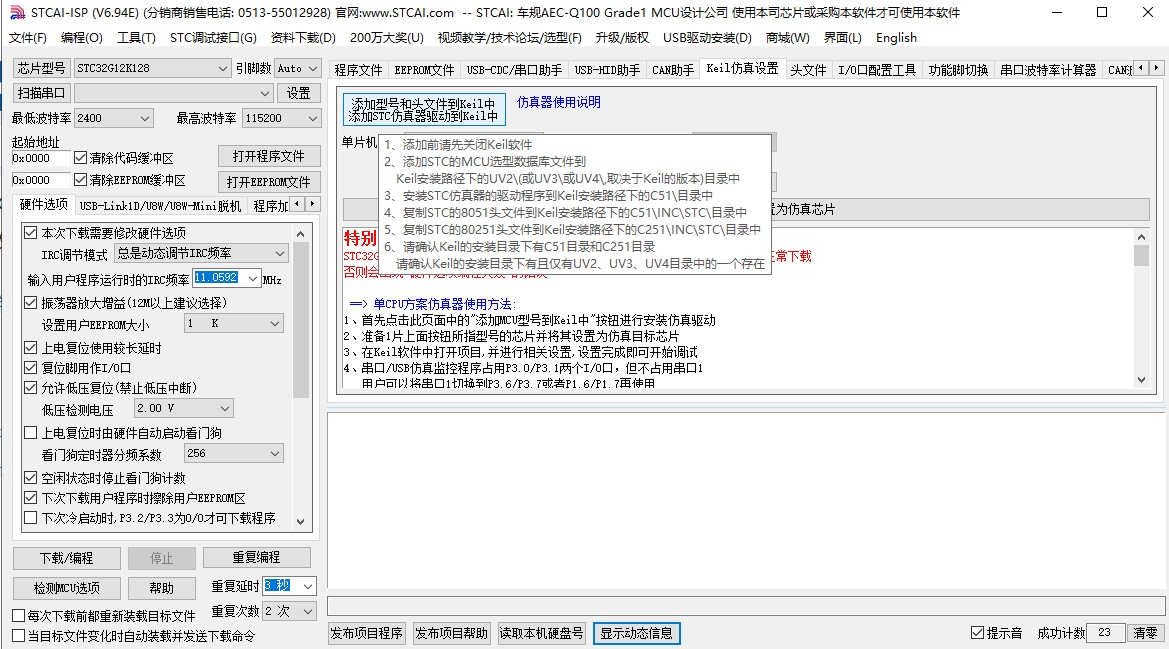Toggle 空闲状态时停止看门狗计数 checkbox

pyautogui.click(x=31, y=478)
